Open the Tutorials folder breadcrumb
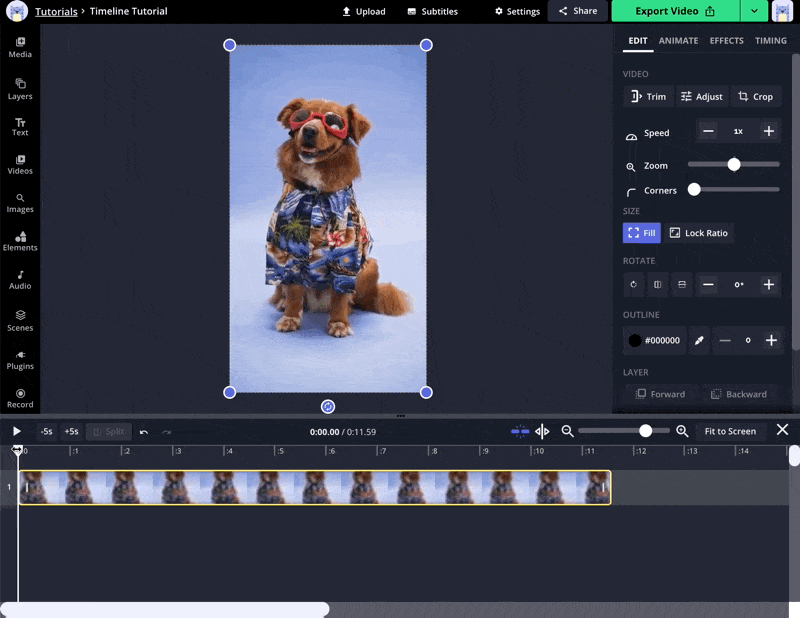The height and width of the screenshot is (618, 800). pos(56,12)
